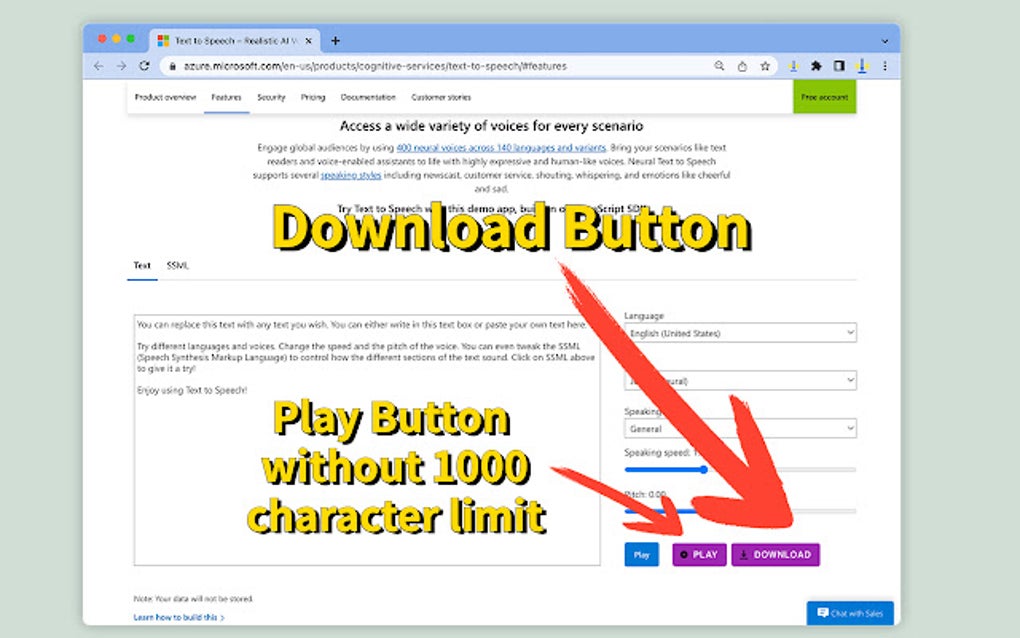Click the second yellow download extension icon

862,66
